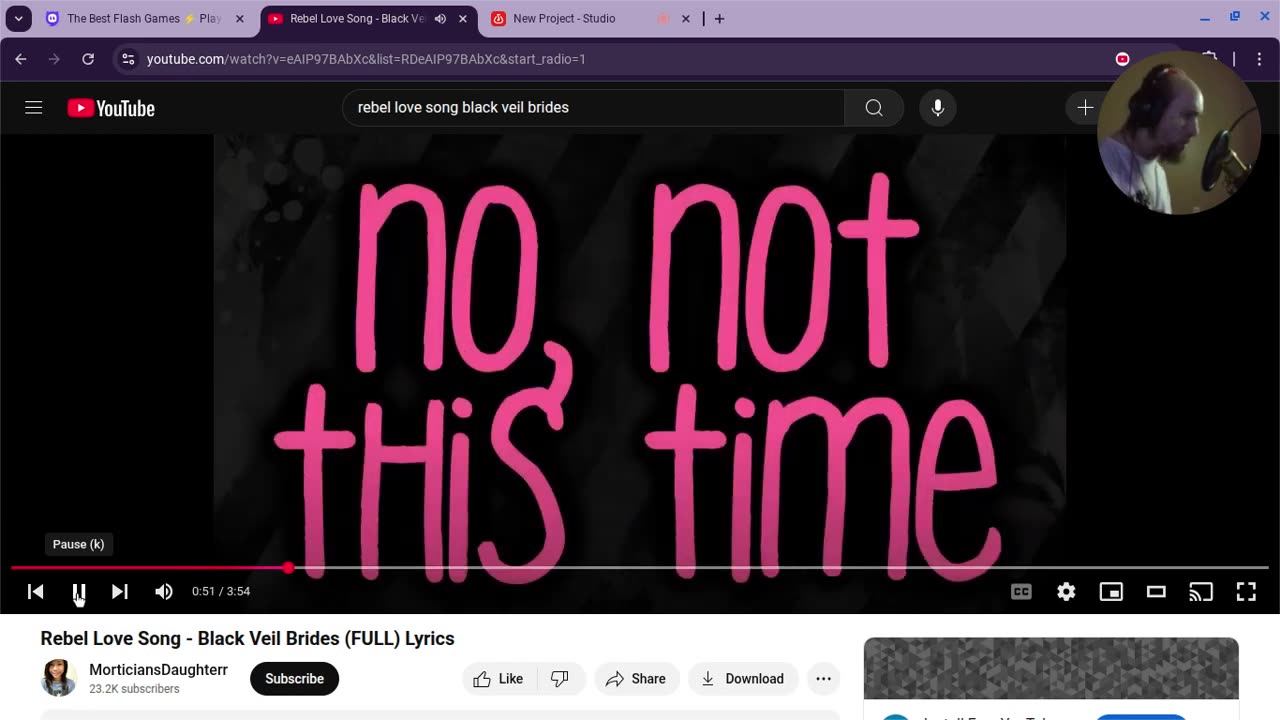View site information icon in address bar

tap(128, 59)
